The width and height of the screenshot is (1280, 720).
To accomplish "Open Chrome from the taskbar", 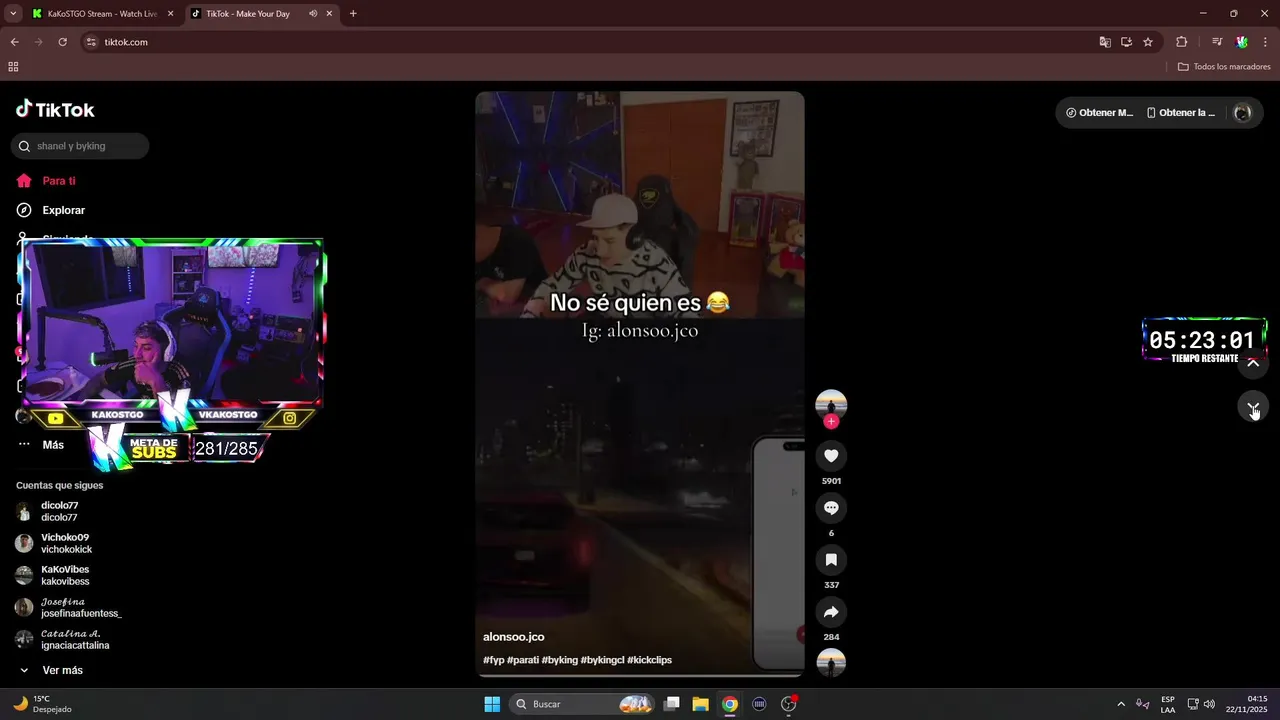I will pos(730,704).
